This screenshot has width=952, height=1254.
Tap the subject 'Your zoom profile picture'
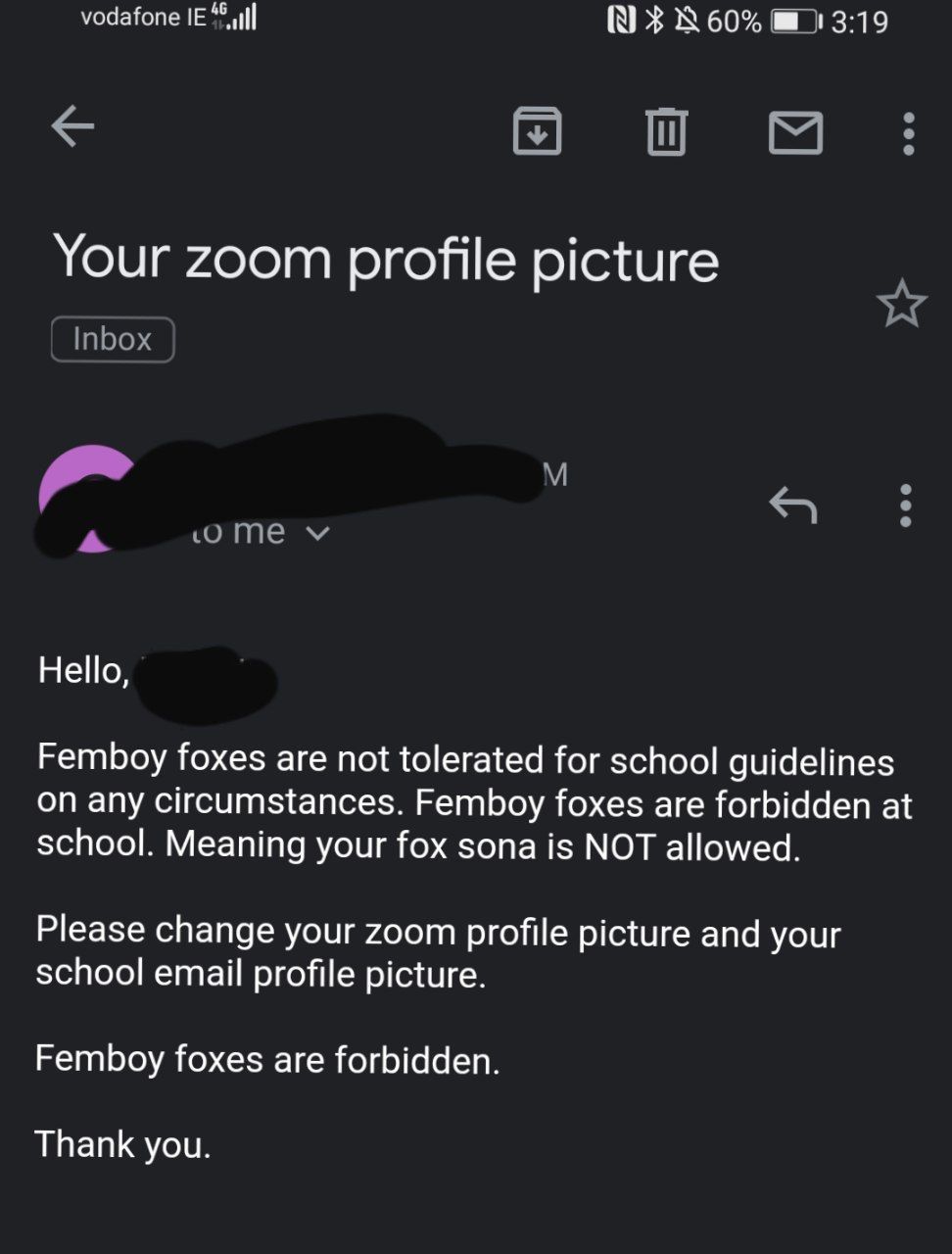point(386,259)
